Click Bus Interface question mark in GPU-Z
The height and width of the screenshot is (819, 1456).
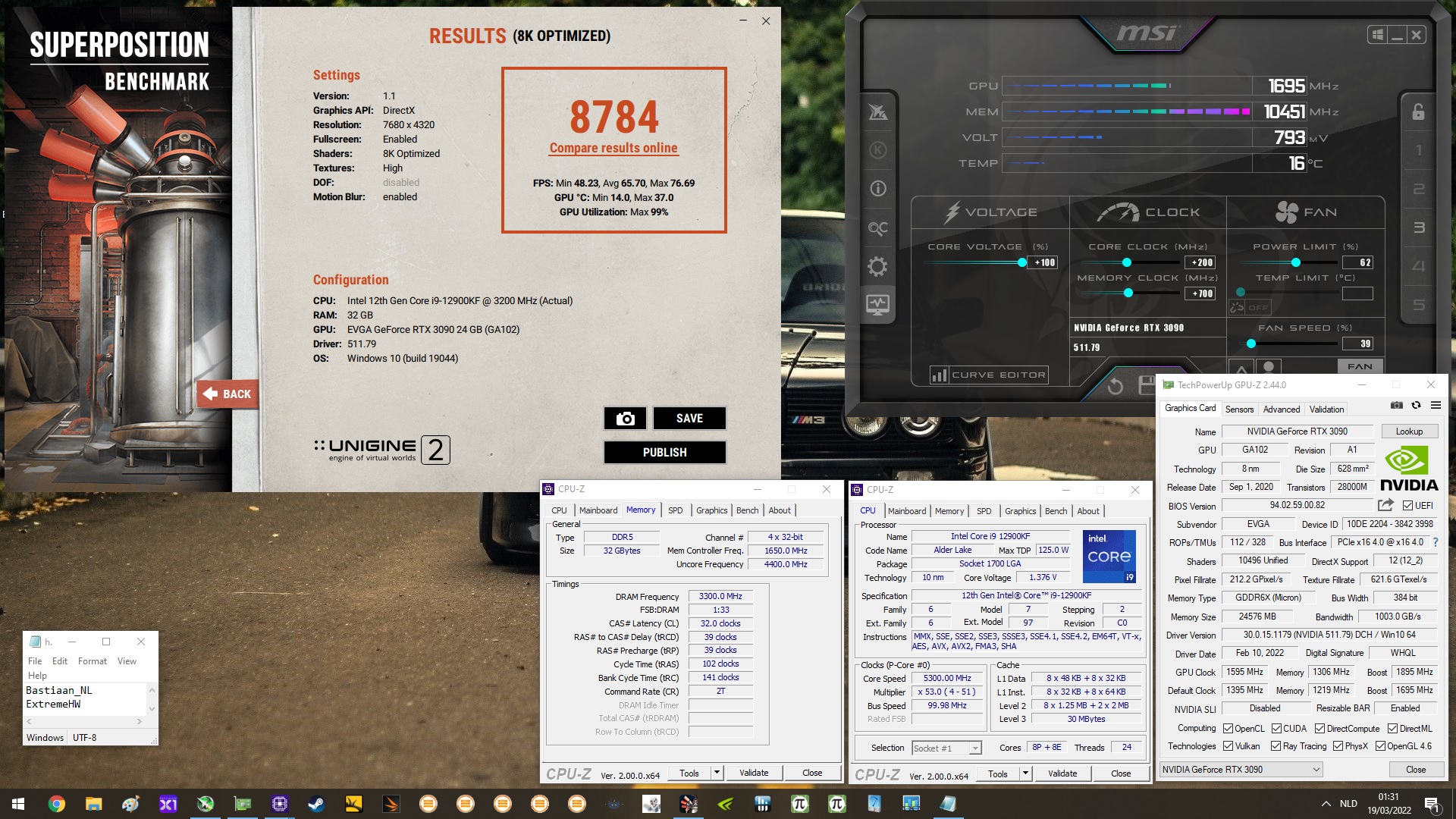pyautogui.click(x=1435, y=542)
